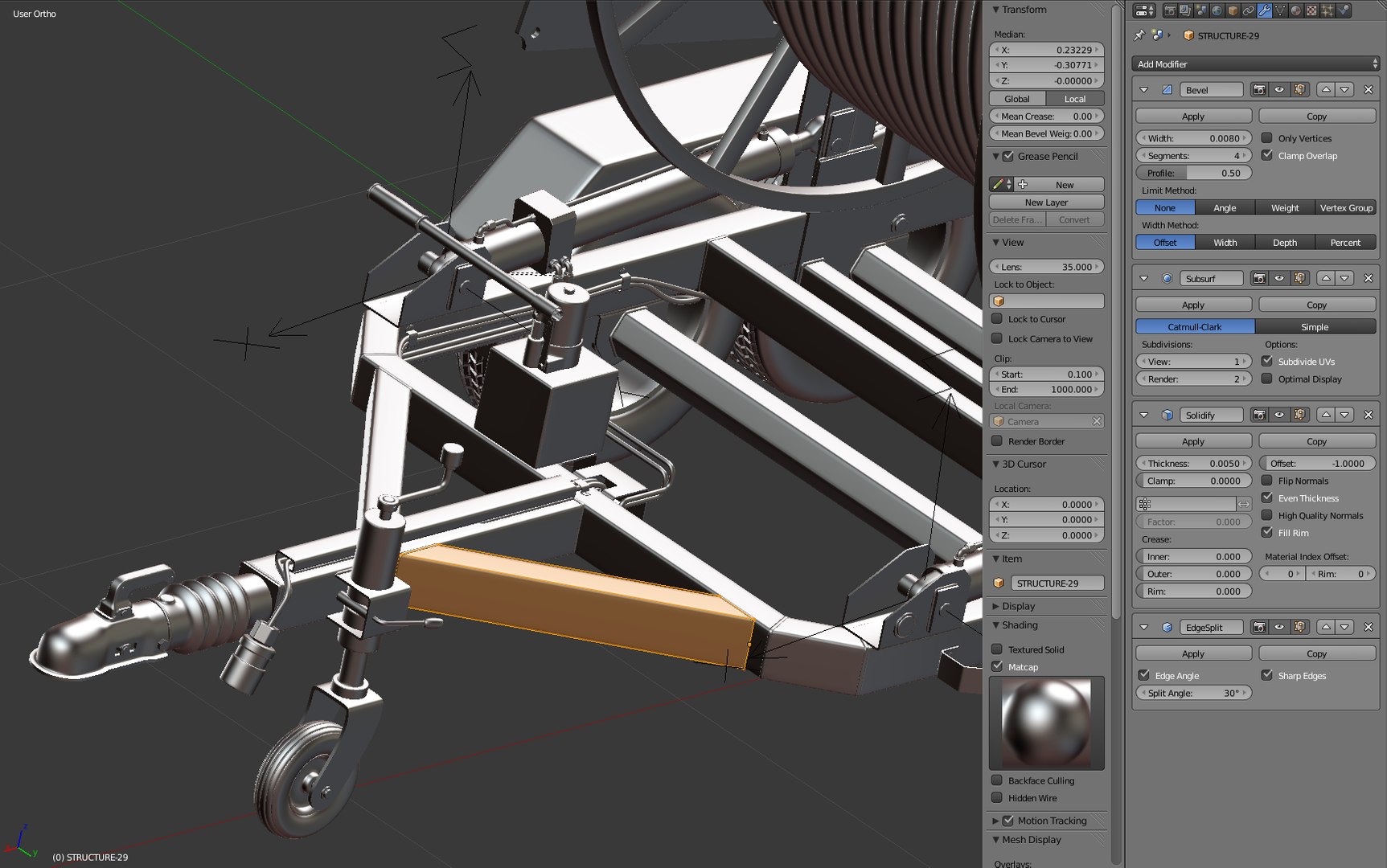Image resolution: width=1387 pixels, height=868 pixels.
Task: Expand the Motion Tracking panel
Action: [995, 821]
